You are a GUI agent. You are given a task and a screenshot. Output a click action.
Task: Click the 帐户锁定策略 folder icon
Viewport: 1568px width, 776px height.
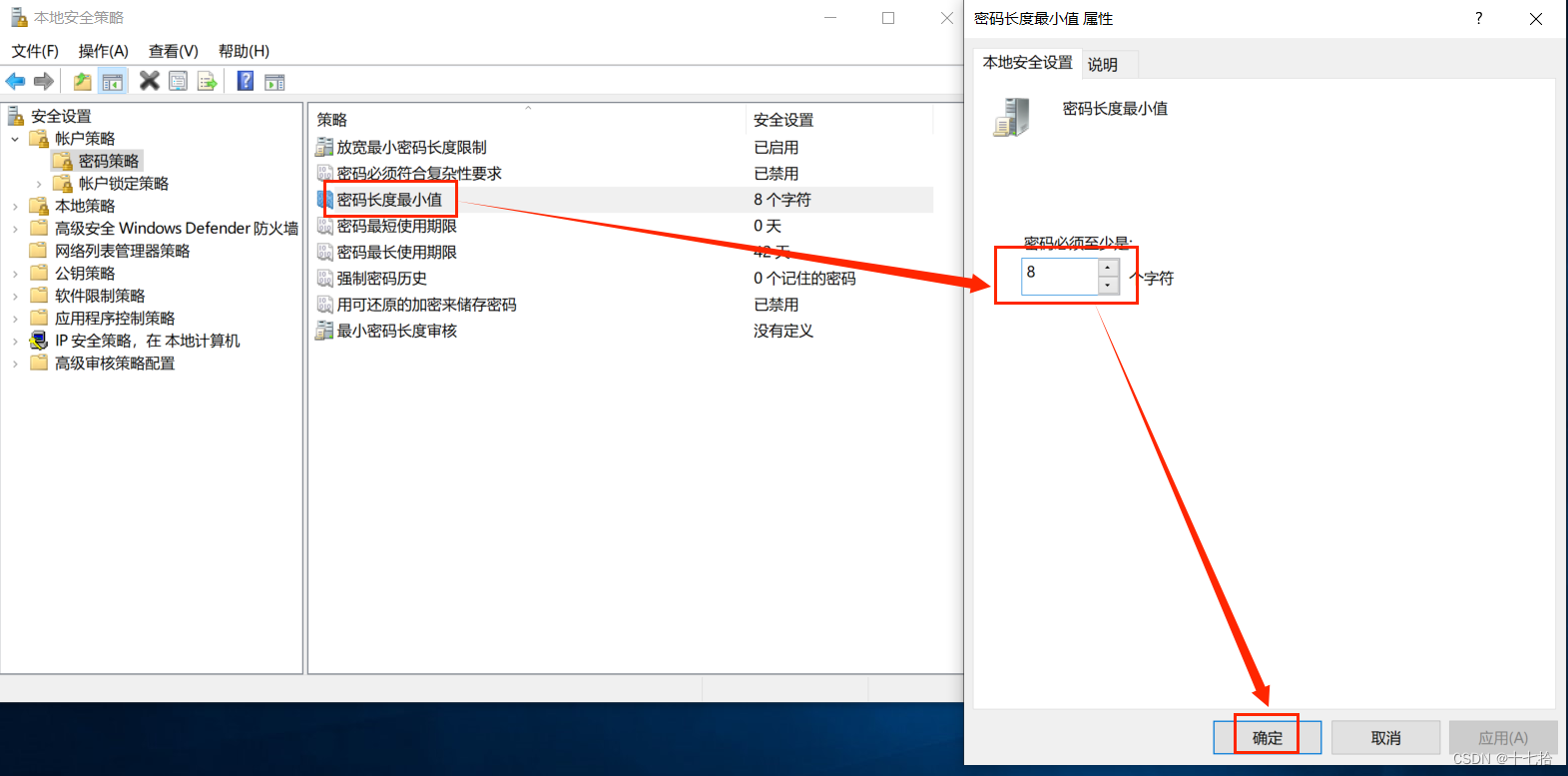click(x=63, y=184)
